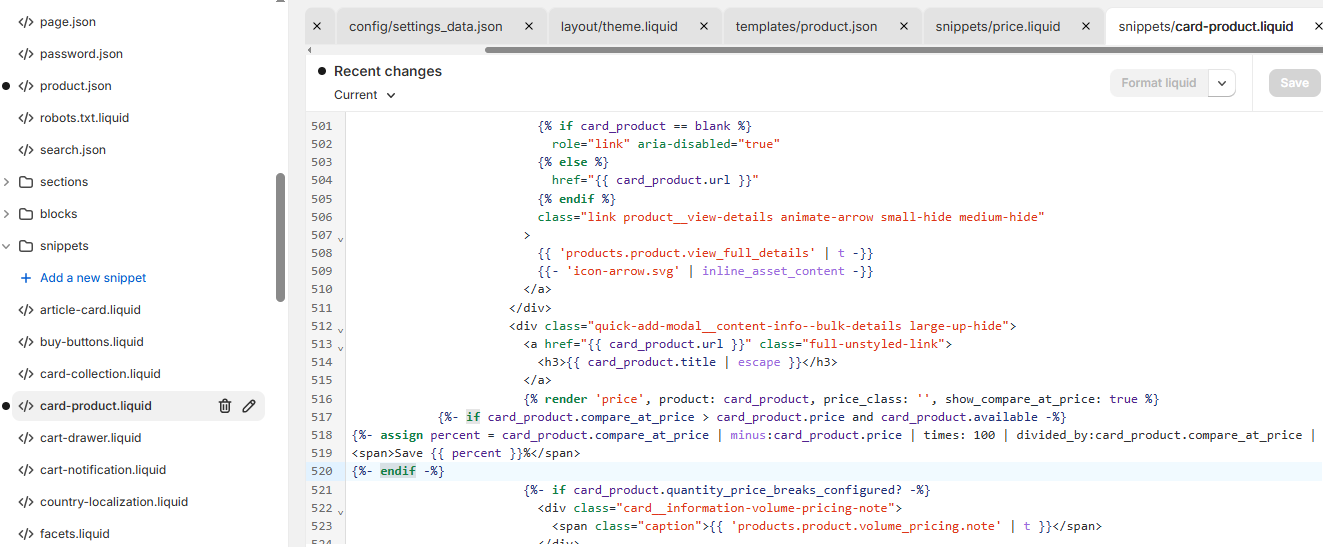Rename card-product.liquid with pencil icon
1323x547 pixels.
[x=249, y=406]
